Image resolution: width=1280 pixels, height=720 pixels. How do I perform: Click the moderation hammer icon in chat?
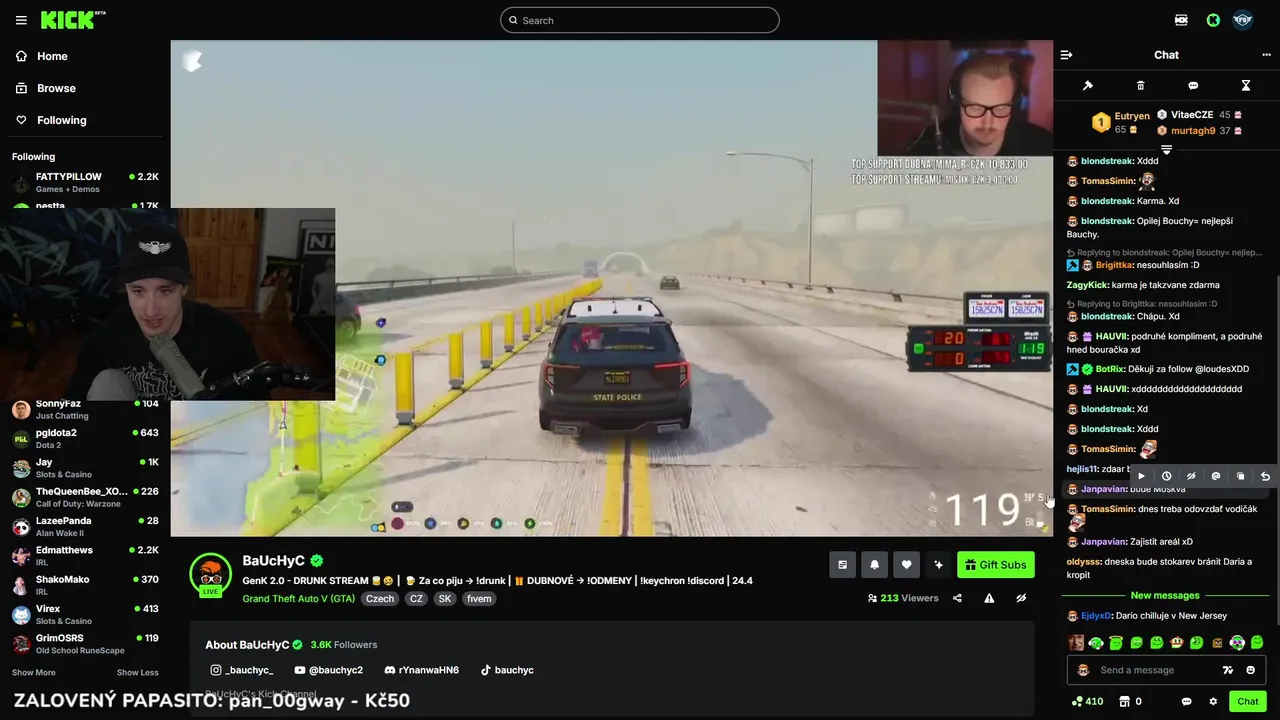tap(1088, 86)
